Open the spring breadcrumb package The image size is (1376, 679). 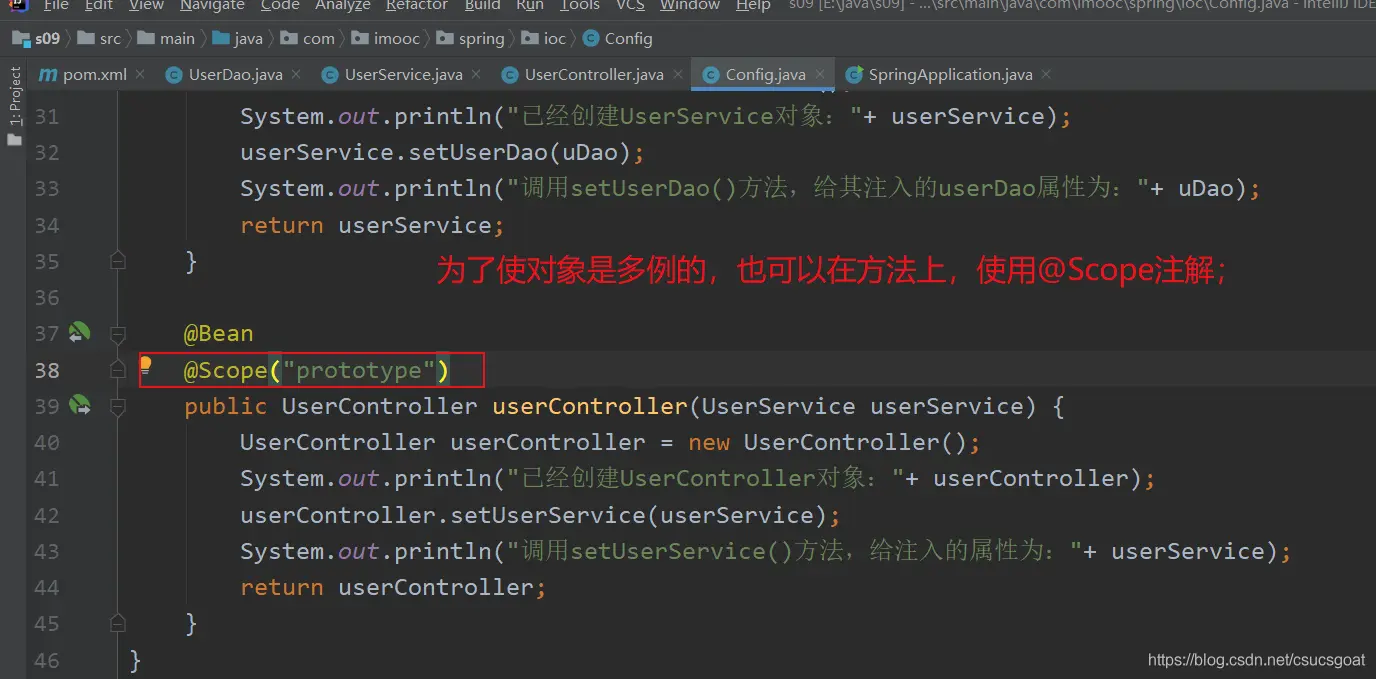(470, 39)
